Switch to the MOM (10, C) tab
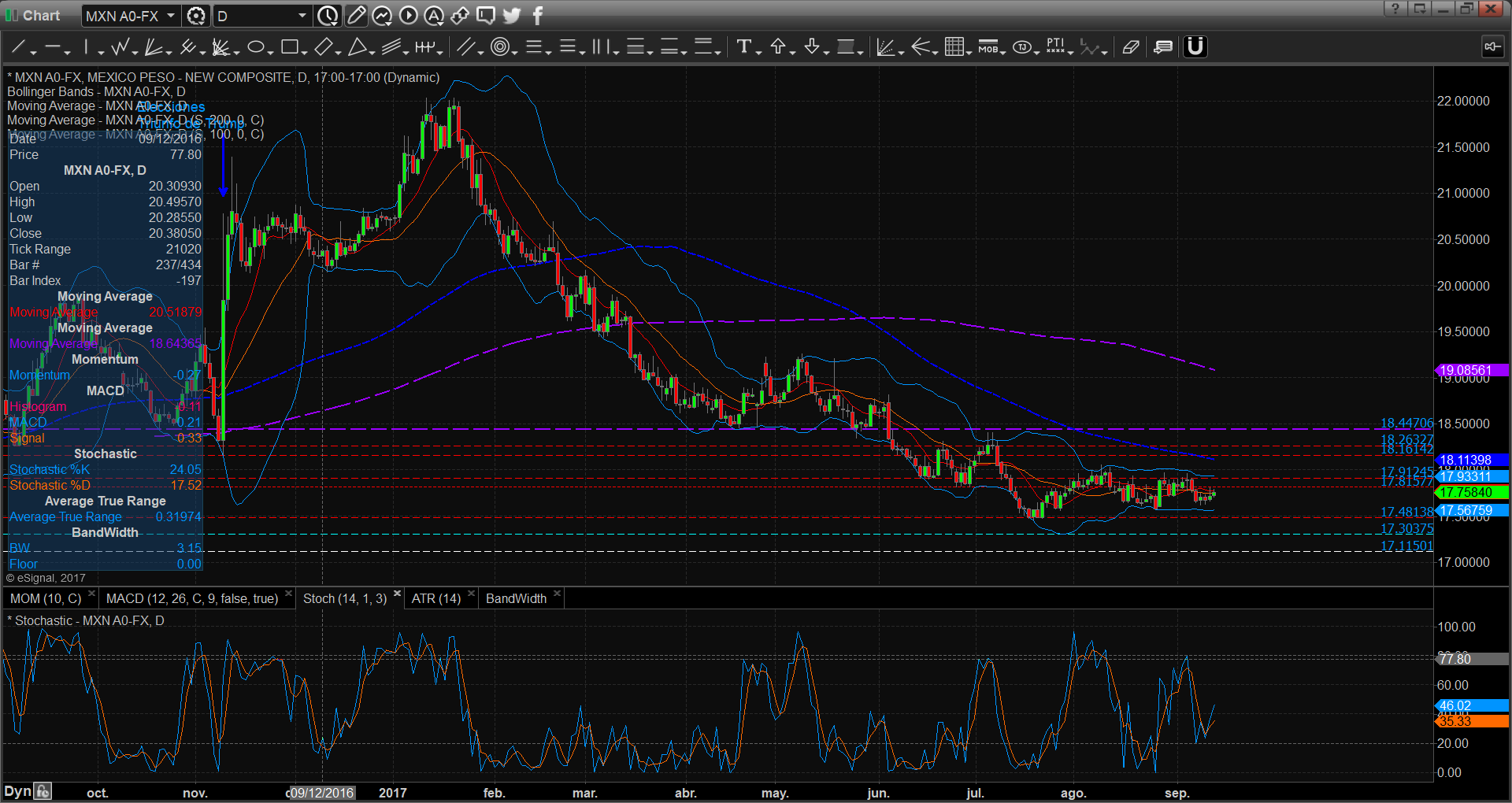The height and width of the screenshot is (803, 1512). tap(46, 598)
